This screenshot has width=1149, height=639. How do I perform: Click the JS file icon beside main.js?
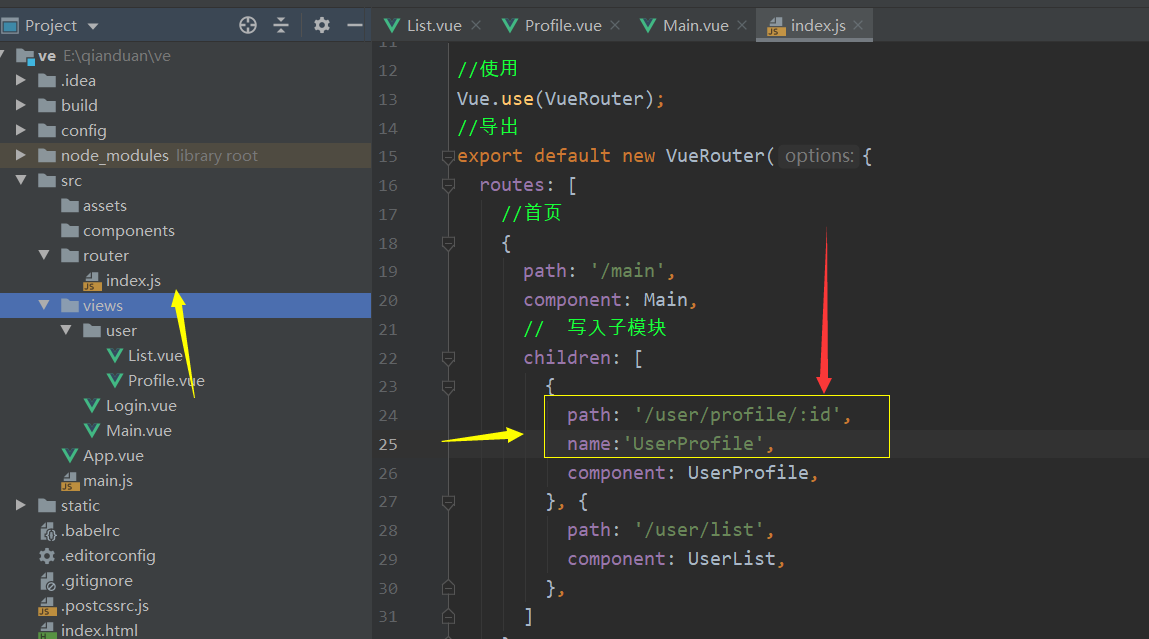[70, 481]
